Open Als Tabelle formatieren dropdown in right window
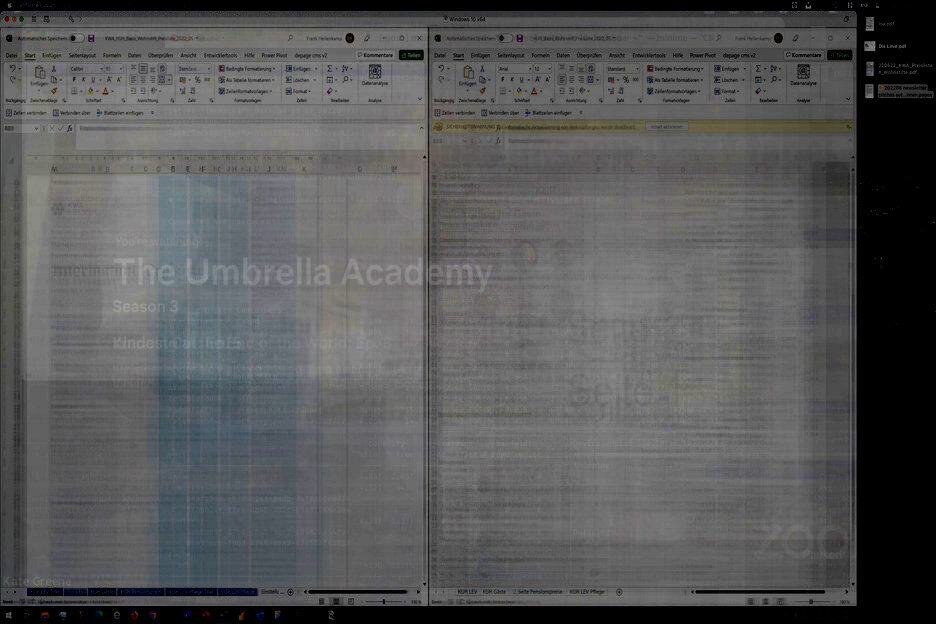Image resolution: width=936 pixels, height=624 pixels. tap(675, 80)
